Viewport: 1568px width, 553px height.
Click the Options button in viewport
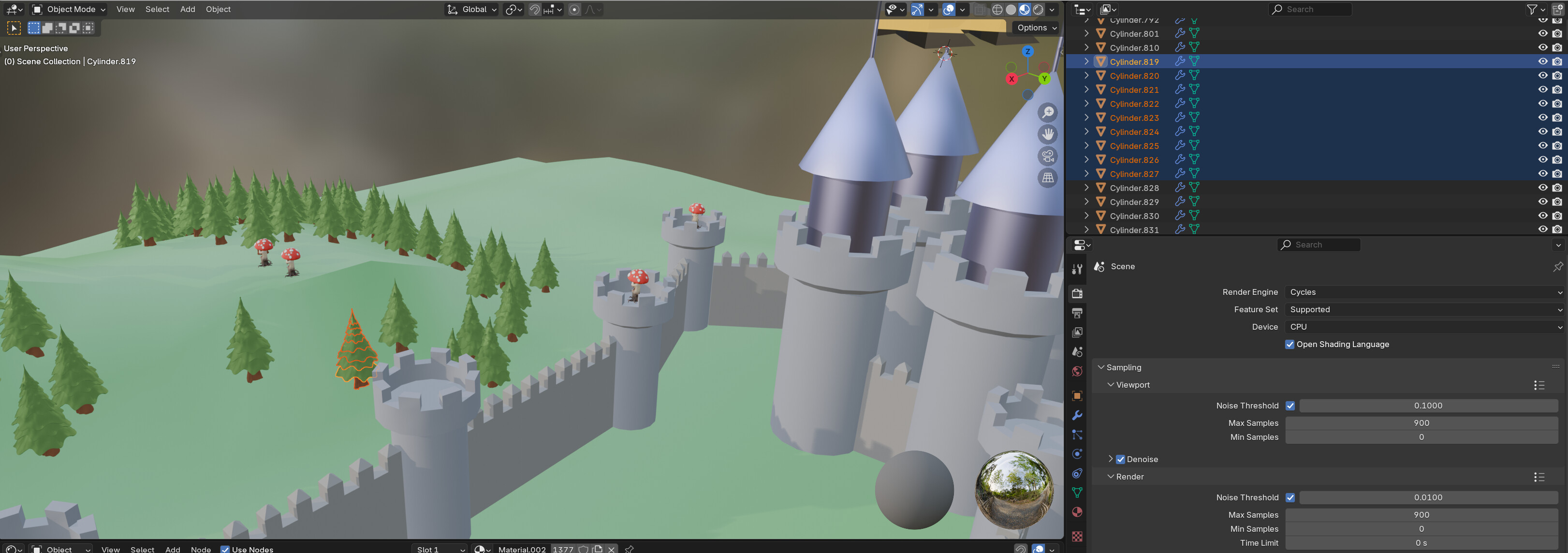[x=1036, y=28]
